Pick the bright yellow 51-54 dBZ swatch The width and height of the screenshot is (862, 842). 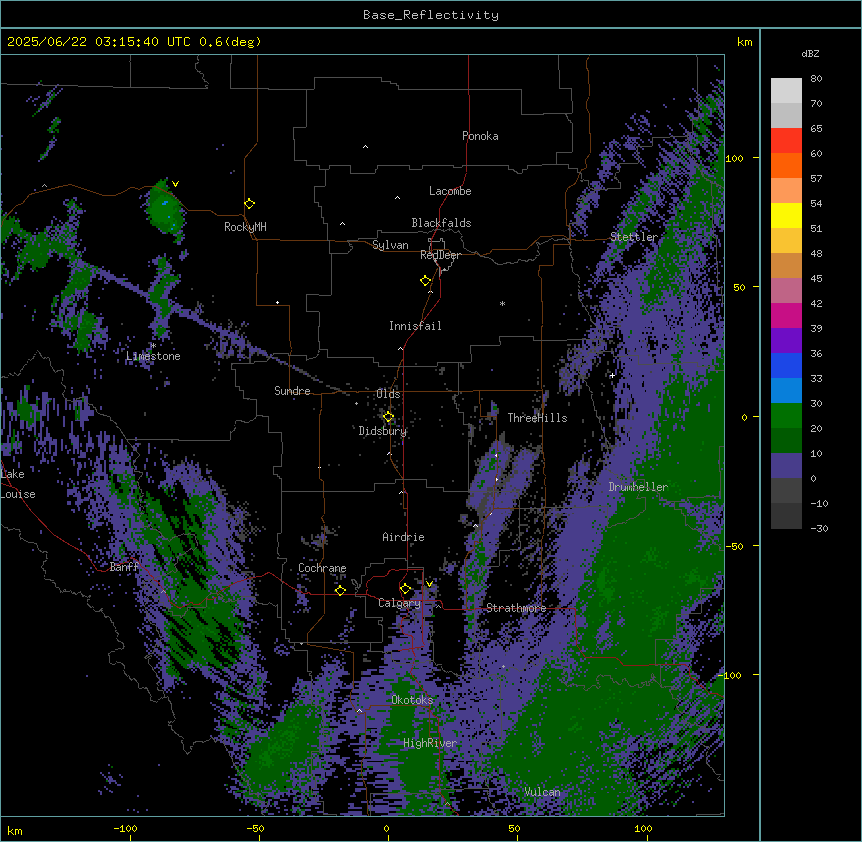pyautogui.click(x=786, y=215)
